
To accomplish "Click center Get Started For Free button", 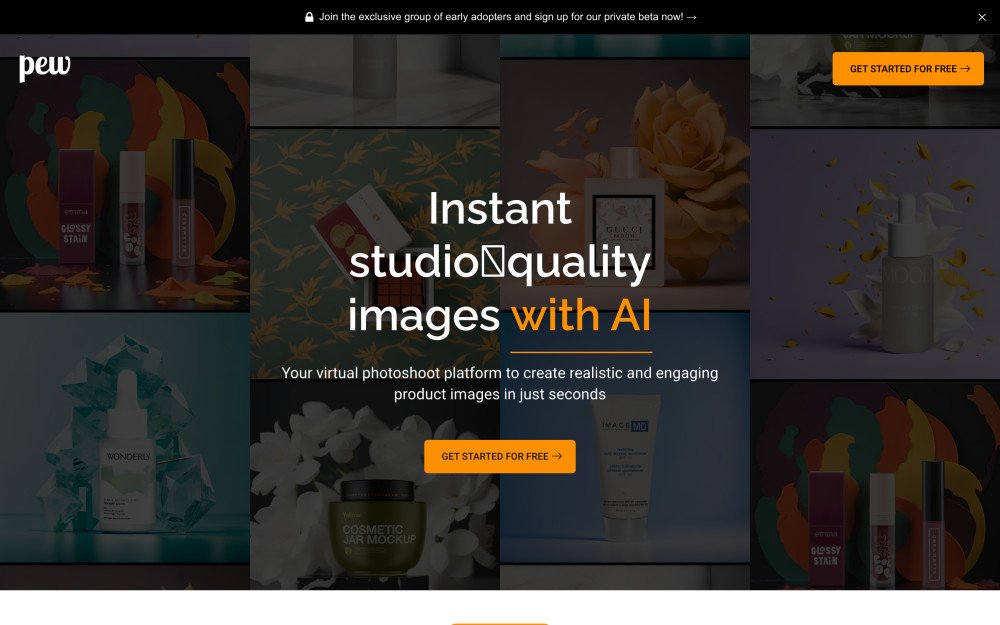I will click(500, 457).
